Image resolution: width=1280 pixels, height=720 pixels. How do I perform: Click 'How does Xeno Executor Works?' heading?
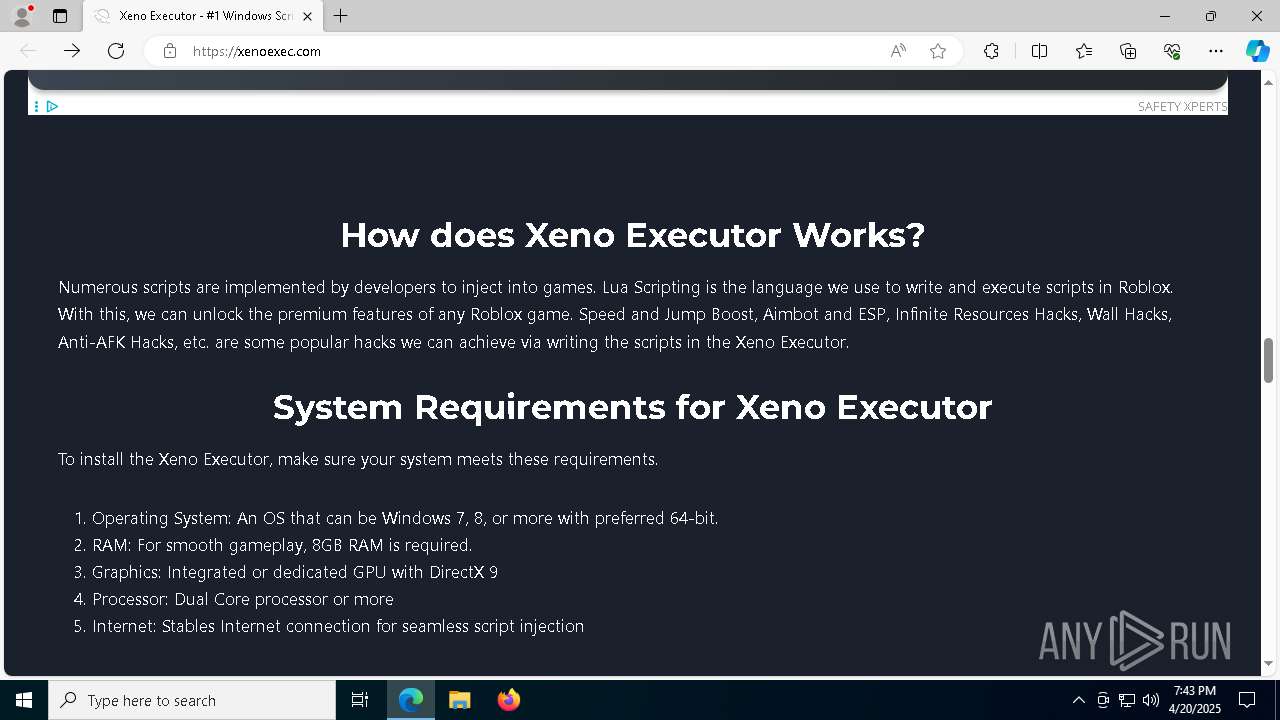coord(632,235)
